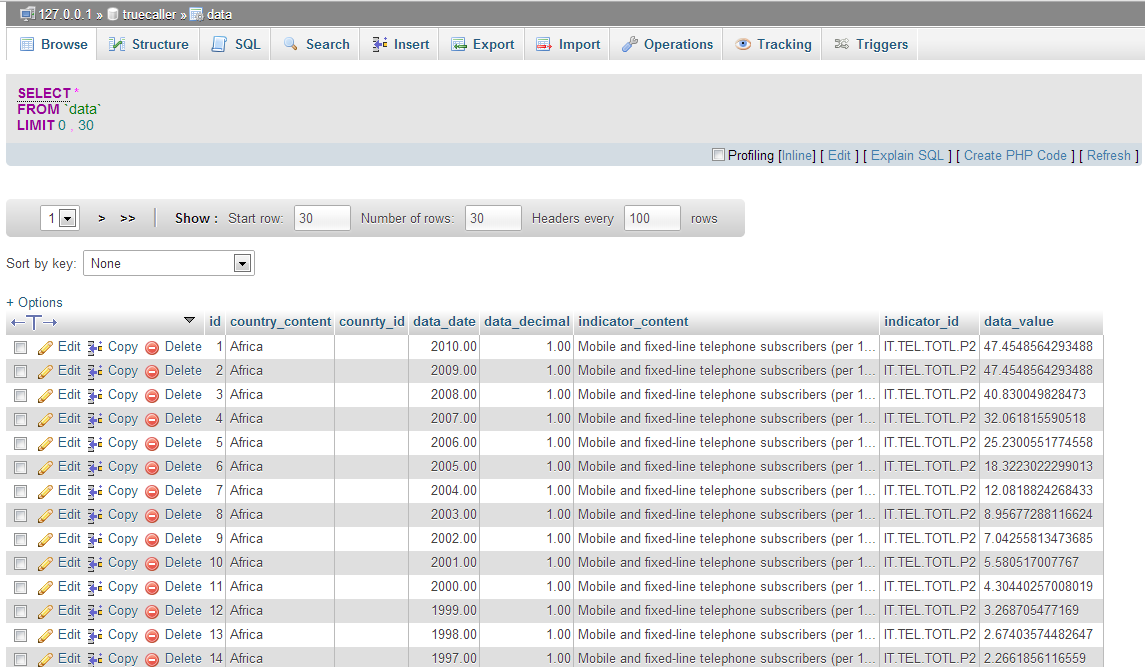Jump to last page with >> button
This screenshot has width=1145, height=667.
click(128, 218)
